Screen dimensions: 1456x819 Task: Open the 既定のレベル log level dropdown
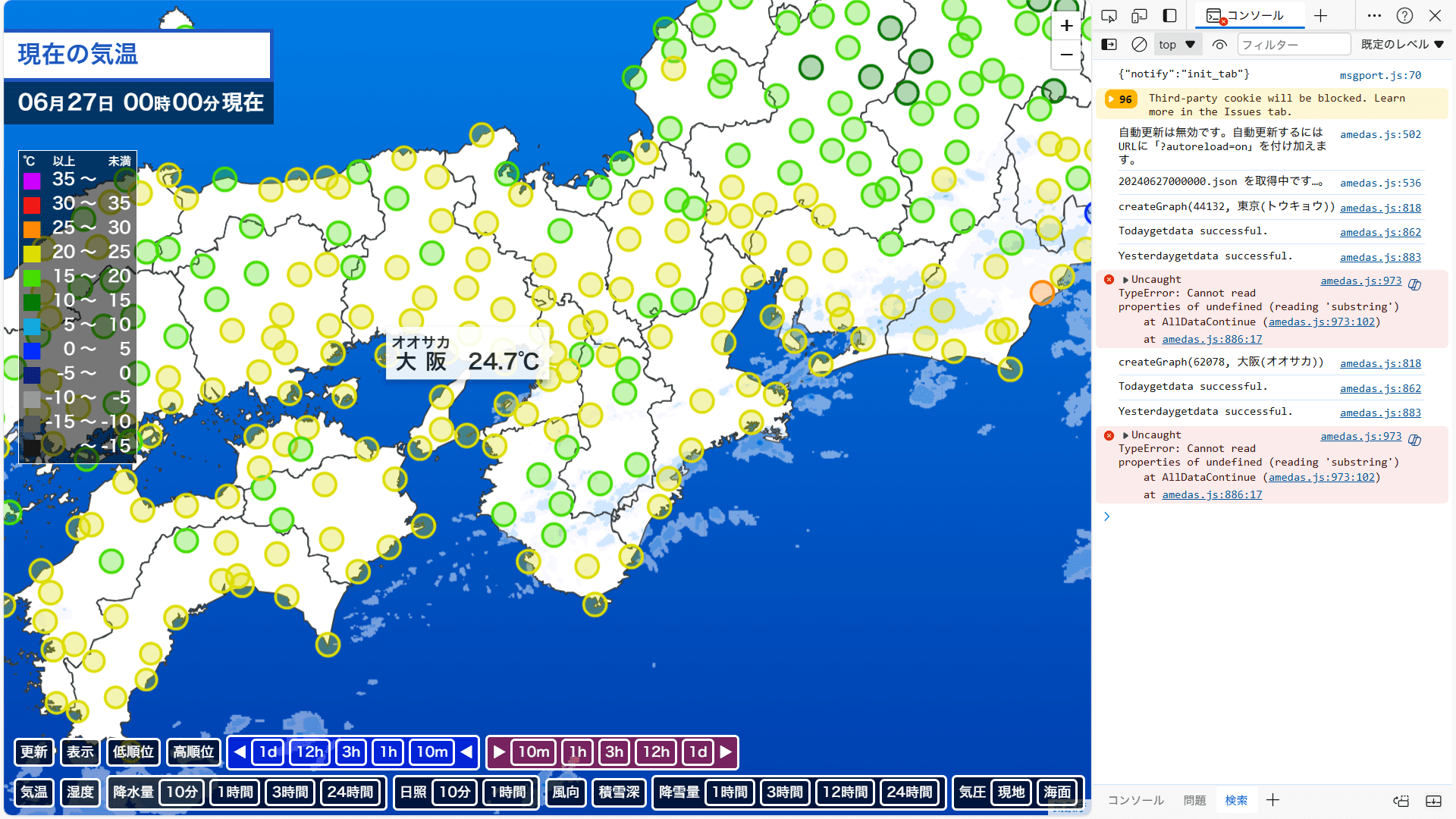coord(1401,45)
